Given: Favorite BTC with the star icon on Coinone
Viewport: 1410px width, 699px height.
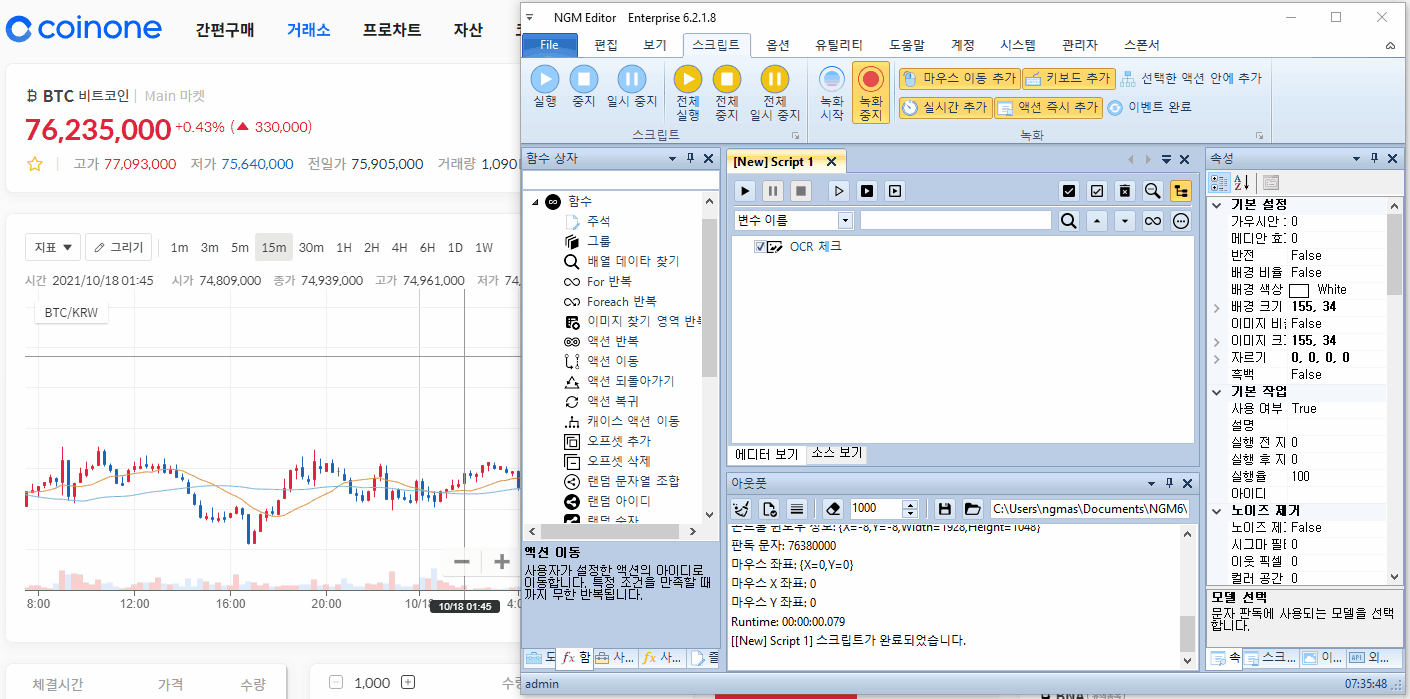Looking at the screenshot, I should coord(35,164).
